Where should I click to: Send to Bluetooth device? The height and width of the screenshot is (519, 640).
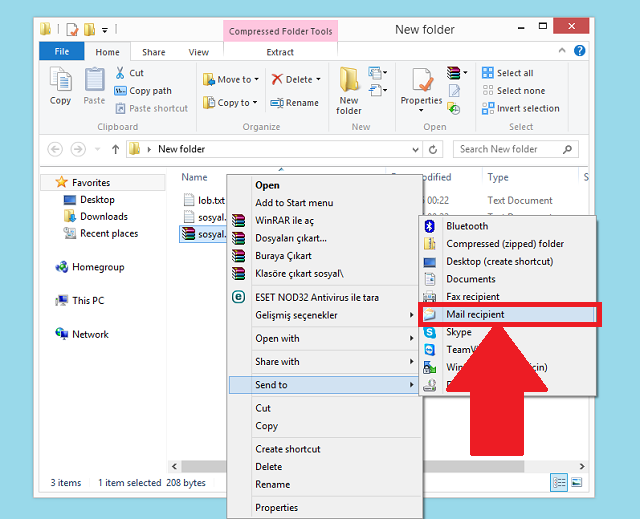(508, 226)
